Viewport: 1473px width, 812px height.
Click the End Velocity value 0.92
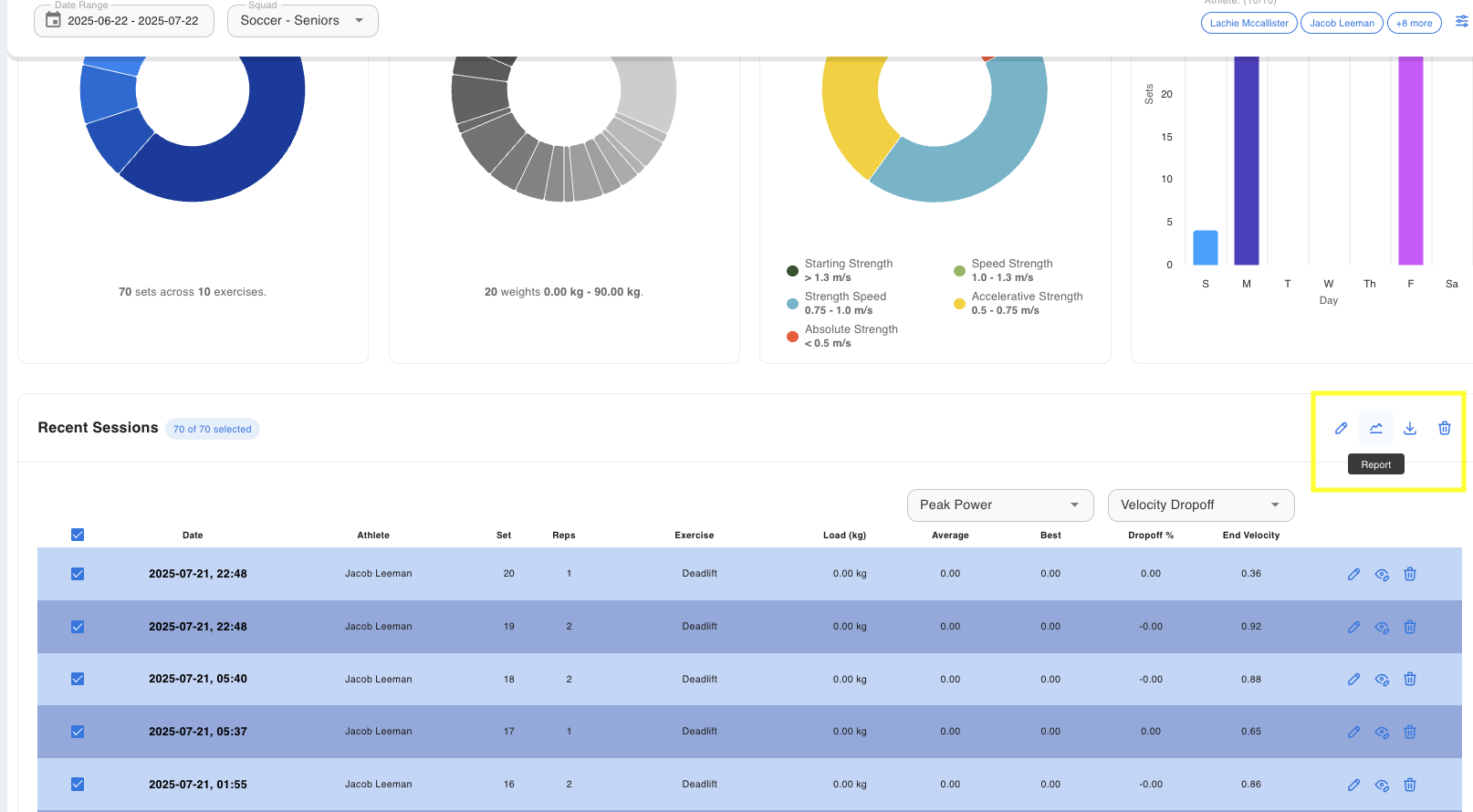[x=1251, y=627]
